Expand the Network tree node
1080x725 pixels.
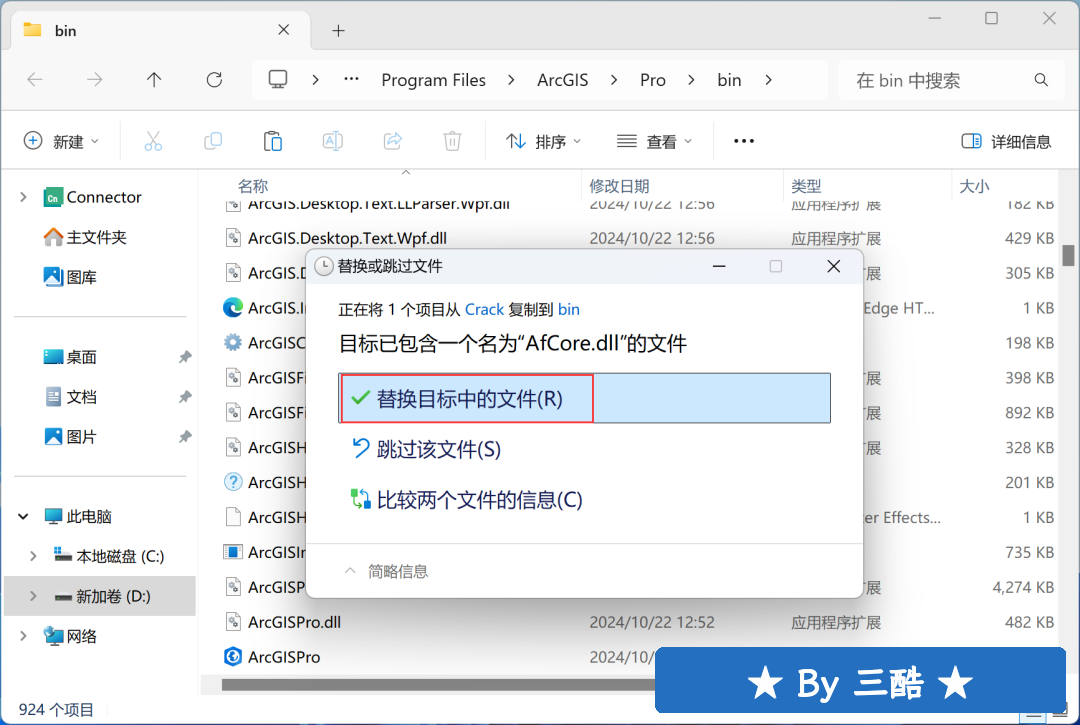pyautogui.click(x=23, y=636)
